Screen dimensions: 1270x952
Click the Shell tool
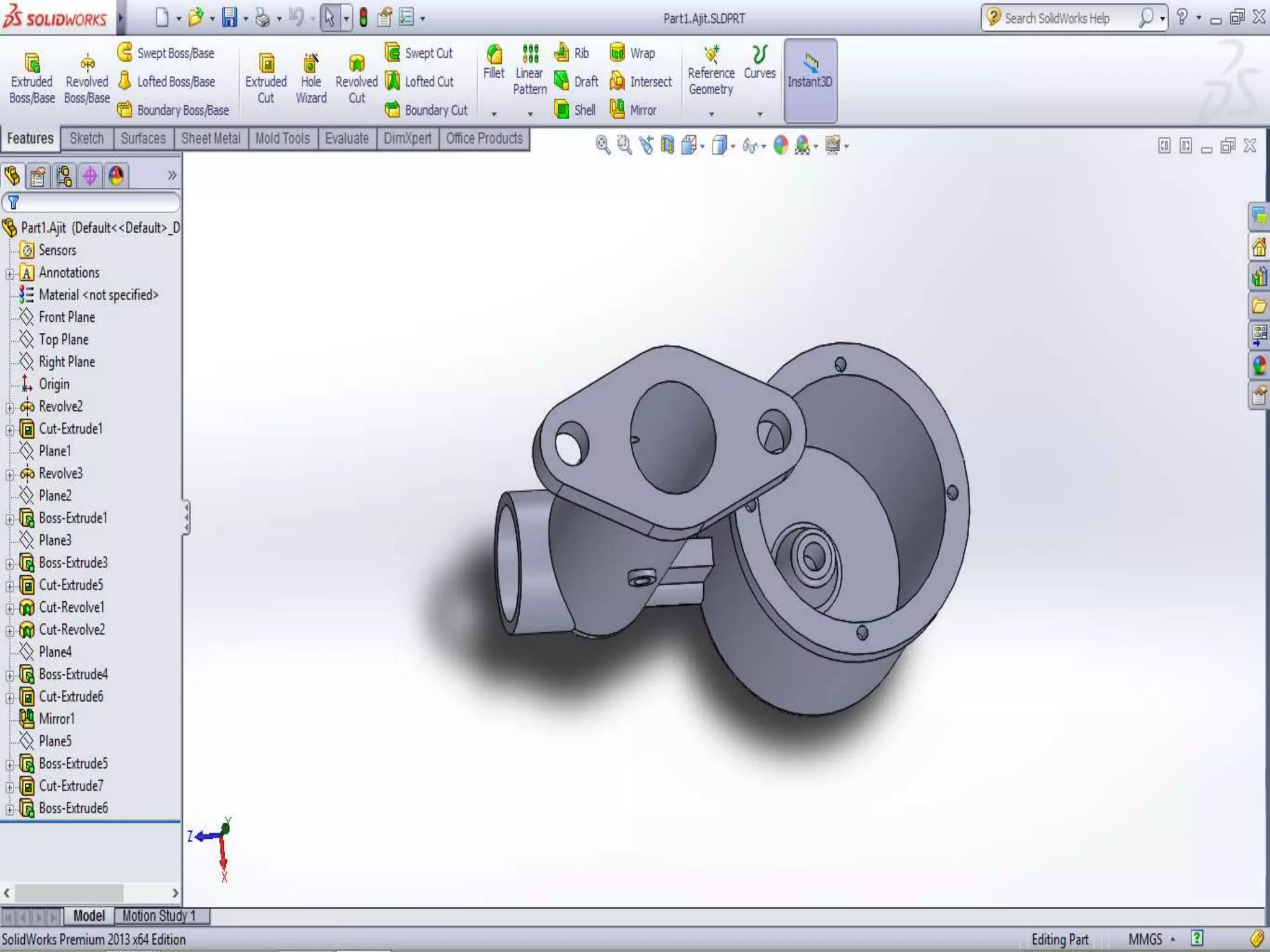574,110
